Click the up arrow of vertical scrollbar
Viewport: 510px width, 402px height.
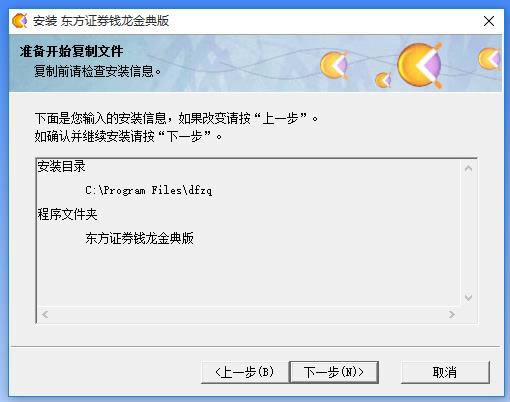tap(468, 168)
